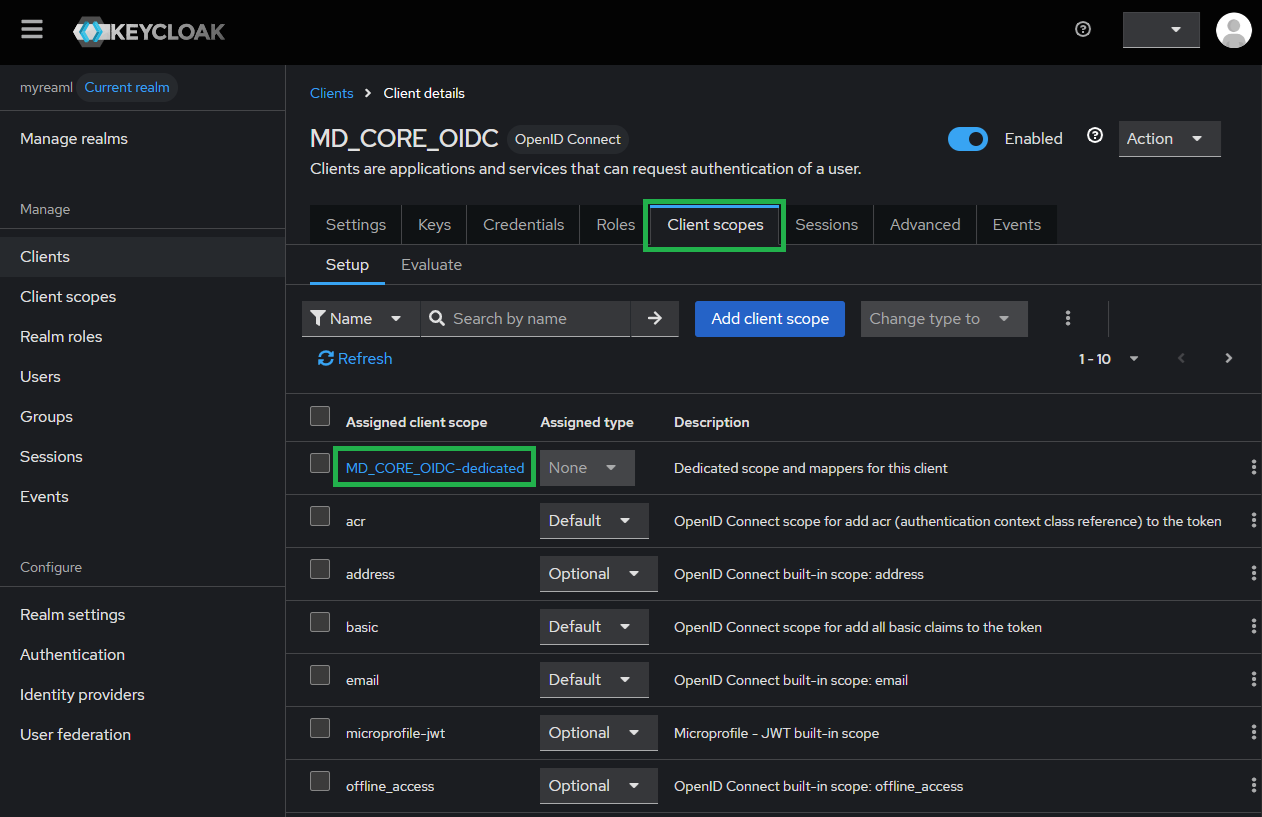Image resolution: width=1262 pixels, height=817 pixels.
Task: Open kebab menu for acr row
Action: pos(1253,521)
